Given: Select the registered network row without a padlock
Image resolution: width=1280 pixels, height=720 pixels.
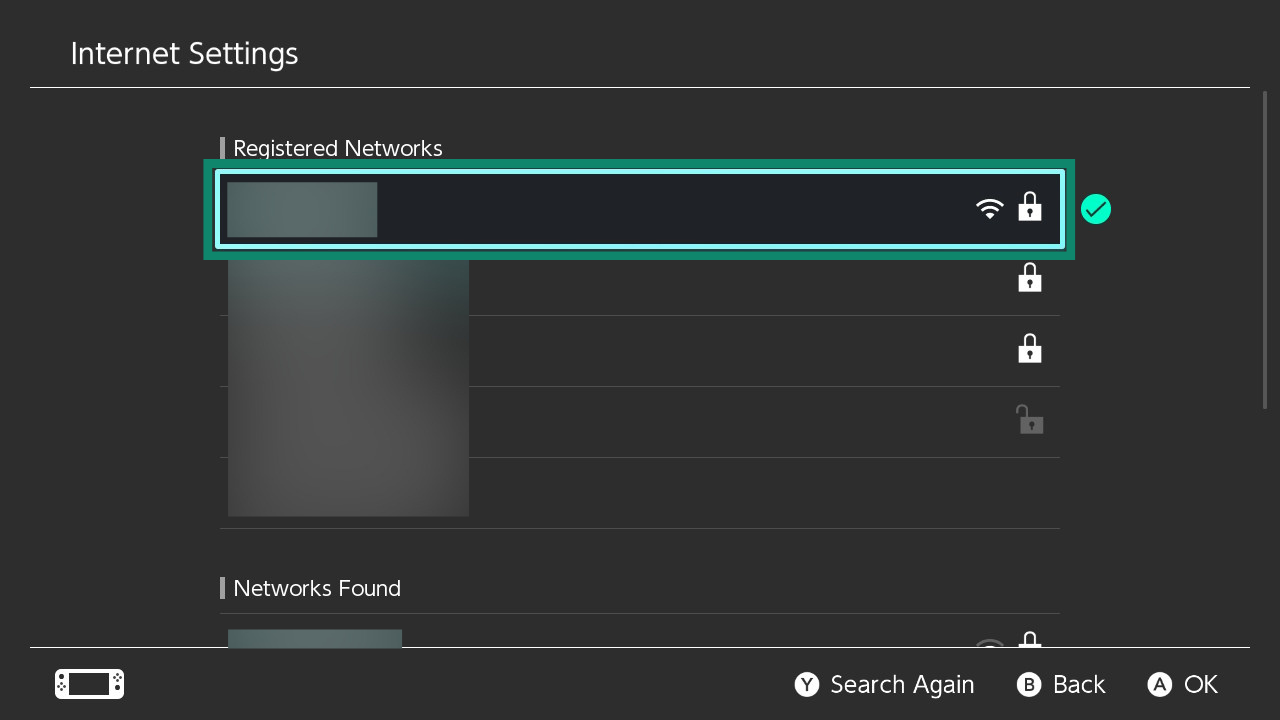Looking at the screenshot, I should coord(640,493).
